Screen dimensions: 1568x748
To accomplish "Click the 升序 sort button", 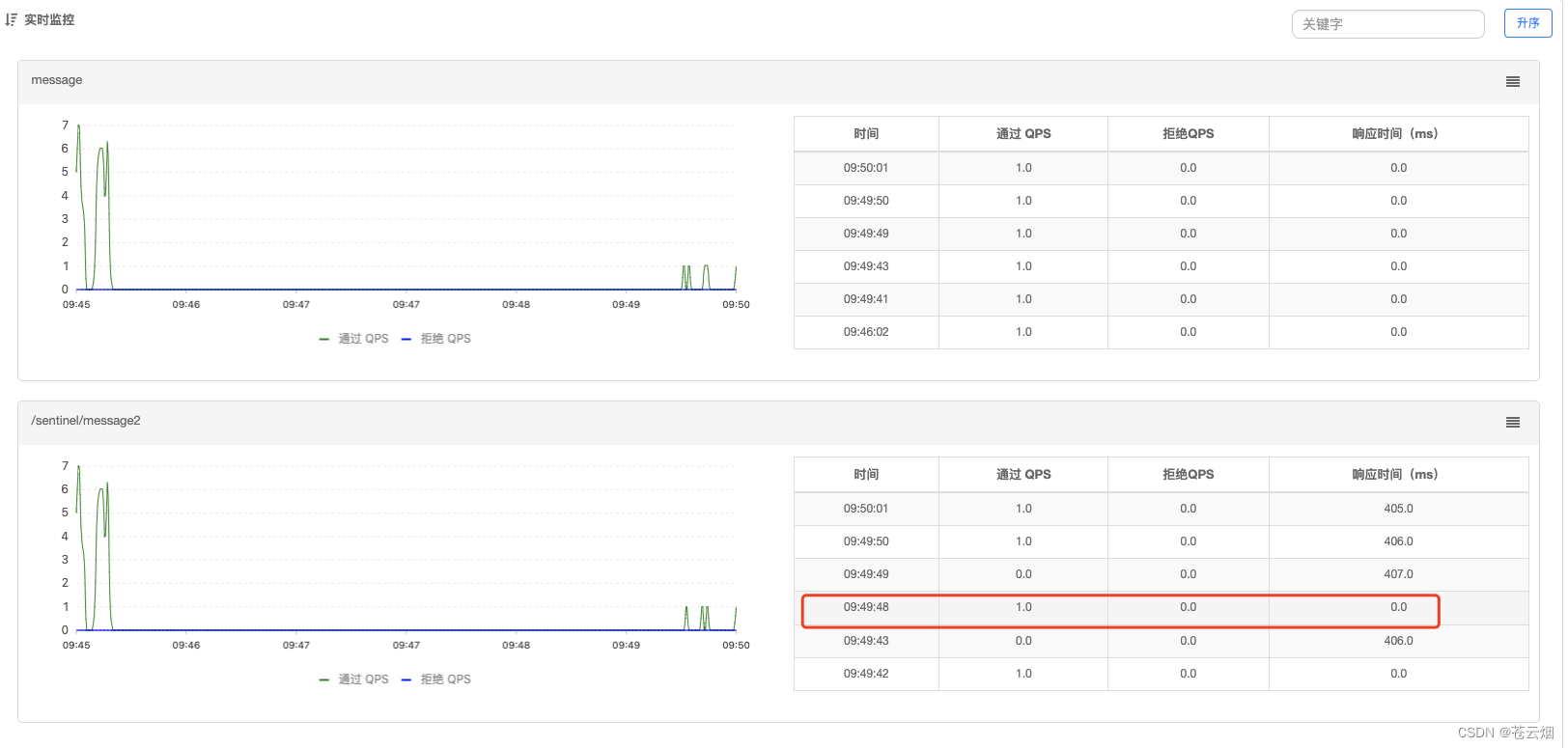I will (1527, 23).
